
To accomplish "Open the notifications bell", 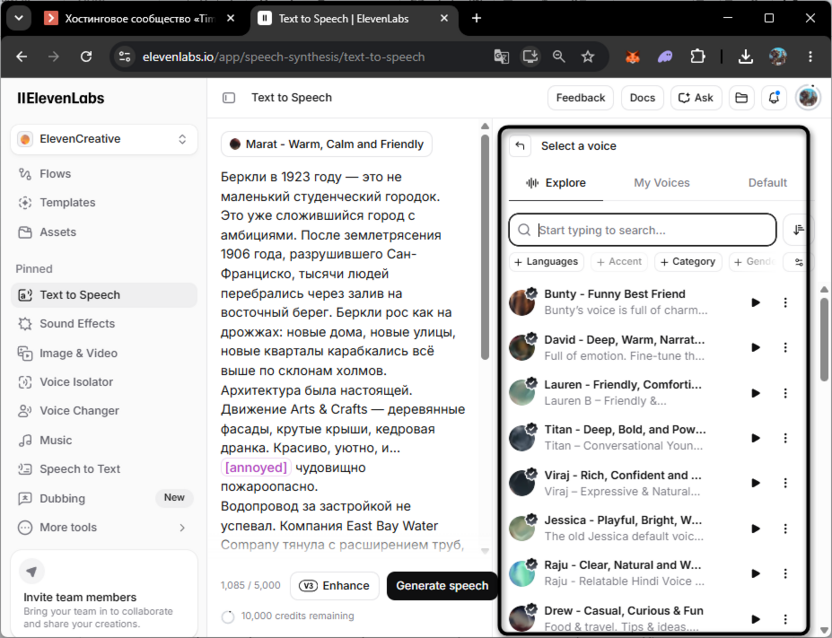I will [774, 98].
